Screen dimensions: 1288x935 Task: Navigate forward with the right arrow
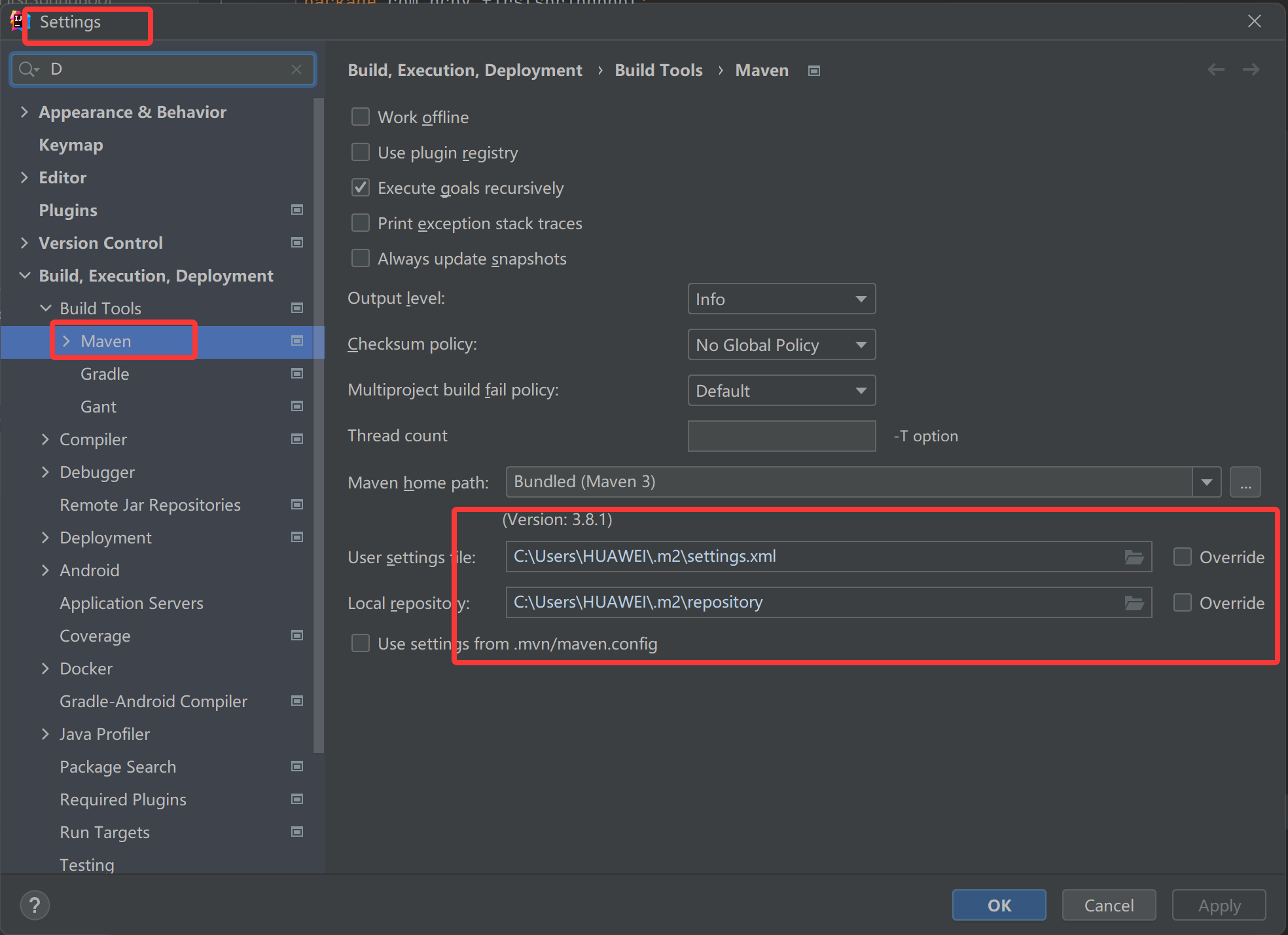[x=1251, y=69]
